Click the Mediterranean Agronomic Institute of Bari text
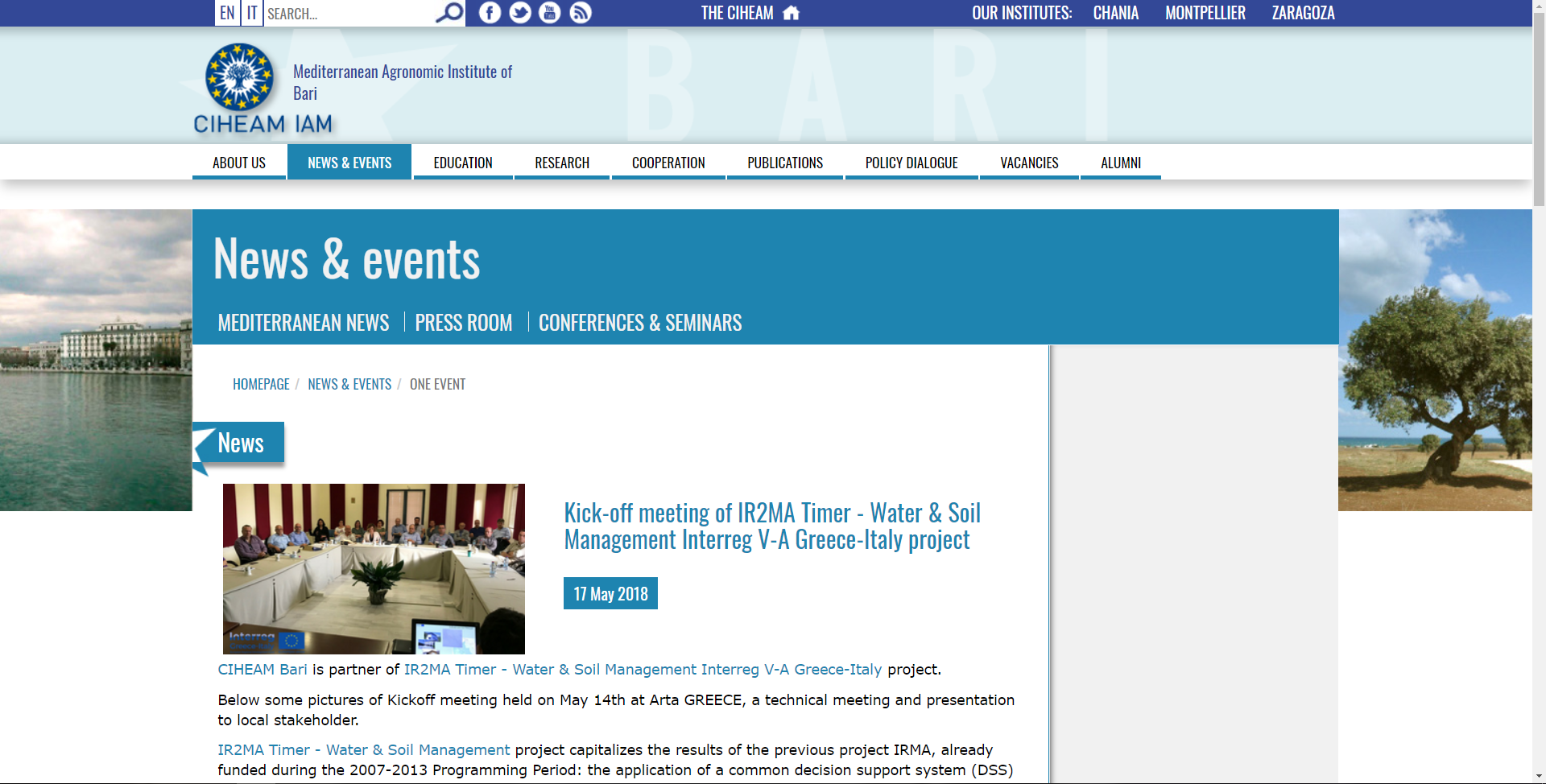 [x=403, y=82]
